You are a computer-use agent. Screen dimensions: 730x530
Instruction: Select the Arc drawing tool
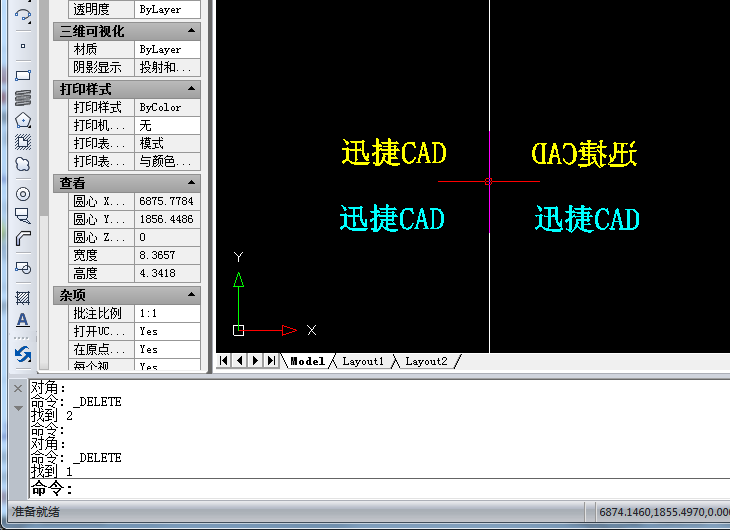[23, 15]
